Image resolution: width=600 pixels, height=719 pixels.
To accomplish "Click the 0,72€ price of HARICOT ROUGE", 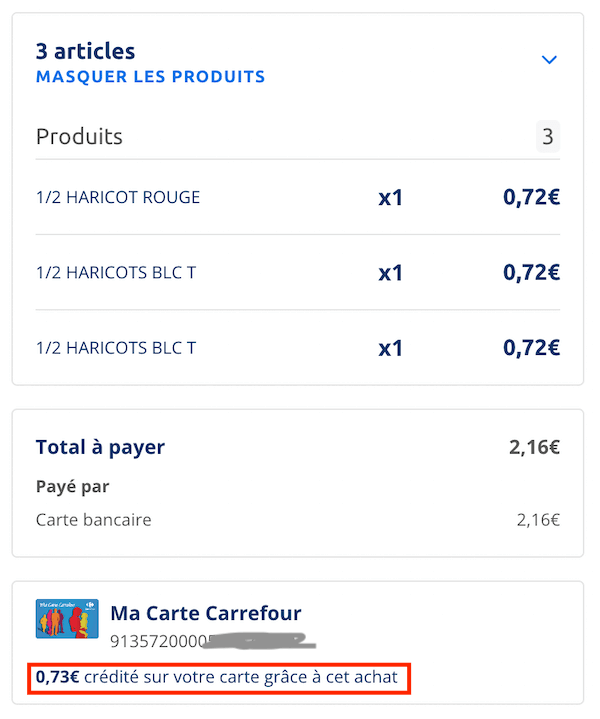I will [x=531, y=197].
